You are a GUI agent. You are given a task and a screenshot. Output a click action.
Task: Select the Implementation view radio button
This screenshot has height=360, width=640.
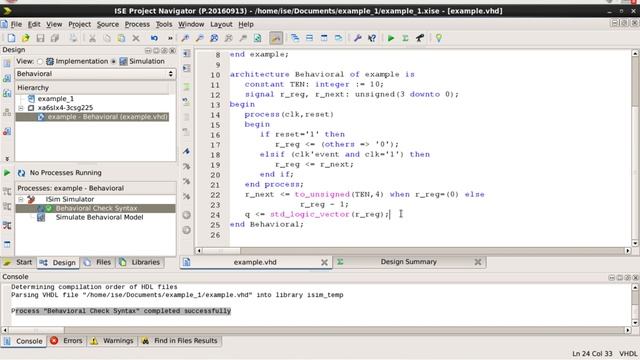tap(40, 62)
